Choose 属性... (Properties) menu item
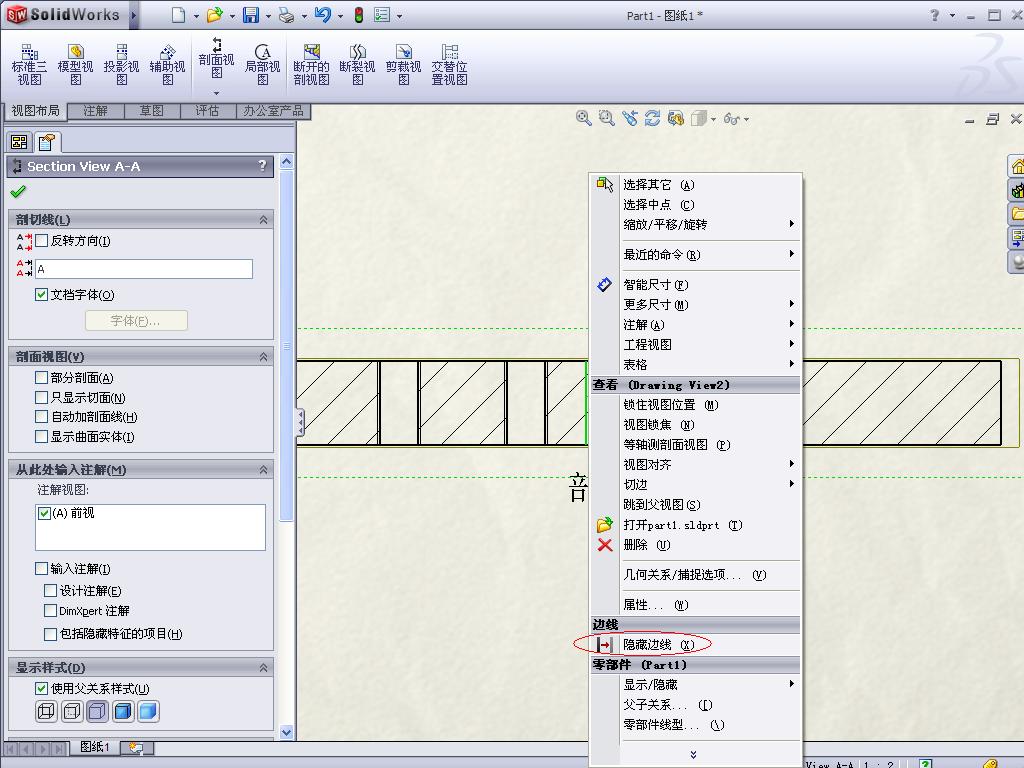The height and width of the screenshot is (768, 1024). pos(696,605)
